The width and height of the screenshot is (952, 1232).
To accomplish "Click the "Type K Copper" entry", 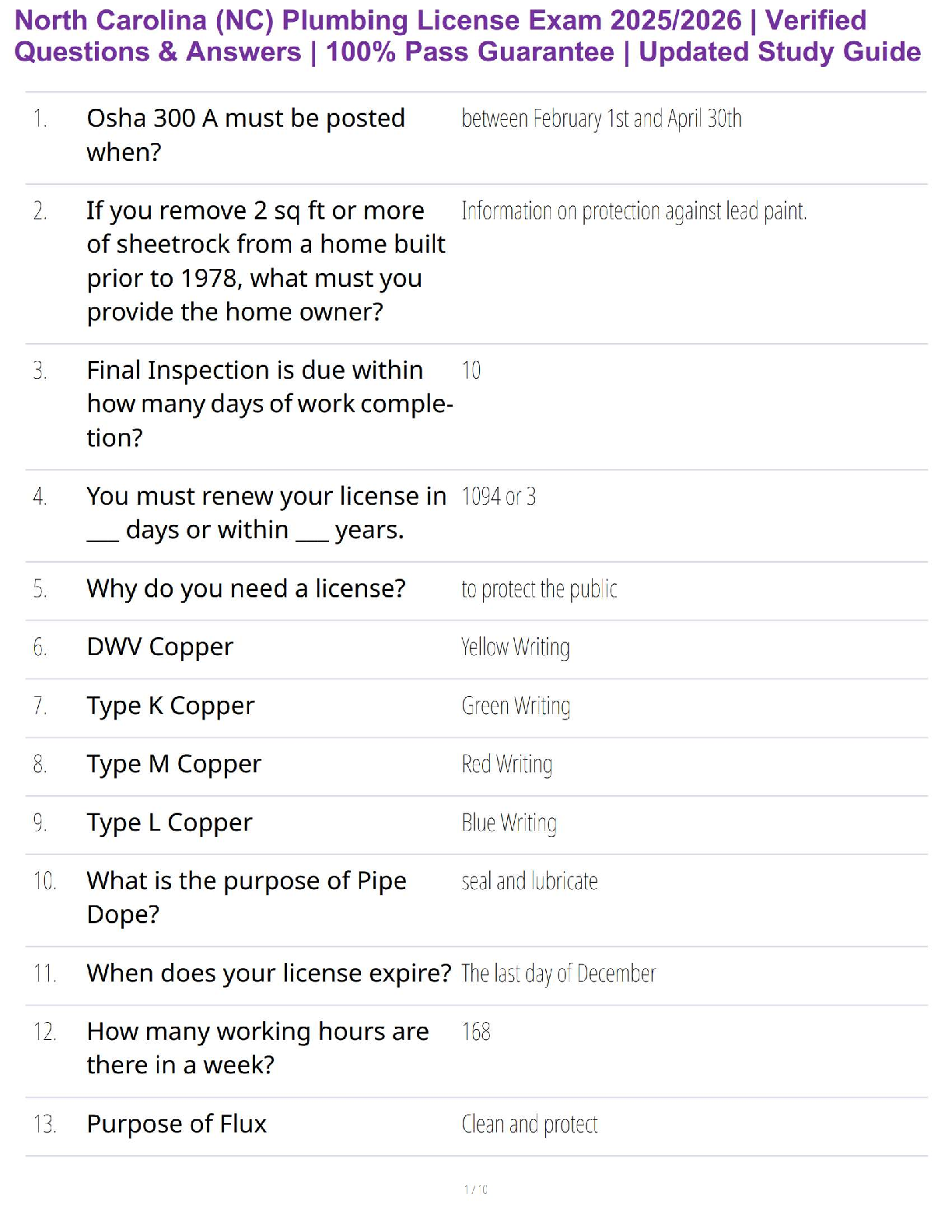I will (170, 706).
